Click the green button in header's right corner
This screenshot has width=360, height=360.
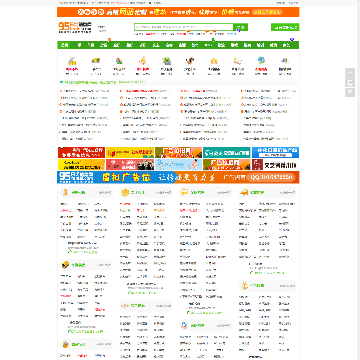(285, 27)
